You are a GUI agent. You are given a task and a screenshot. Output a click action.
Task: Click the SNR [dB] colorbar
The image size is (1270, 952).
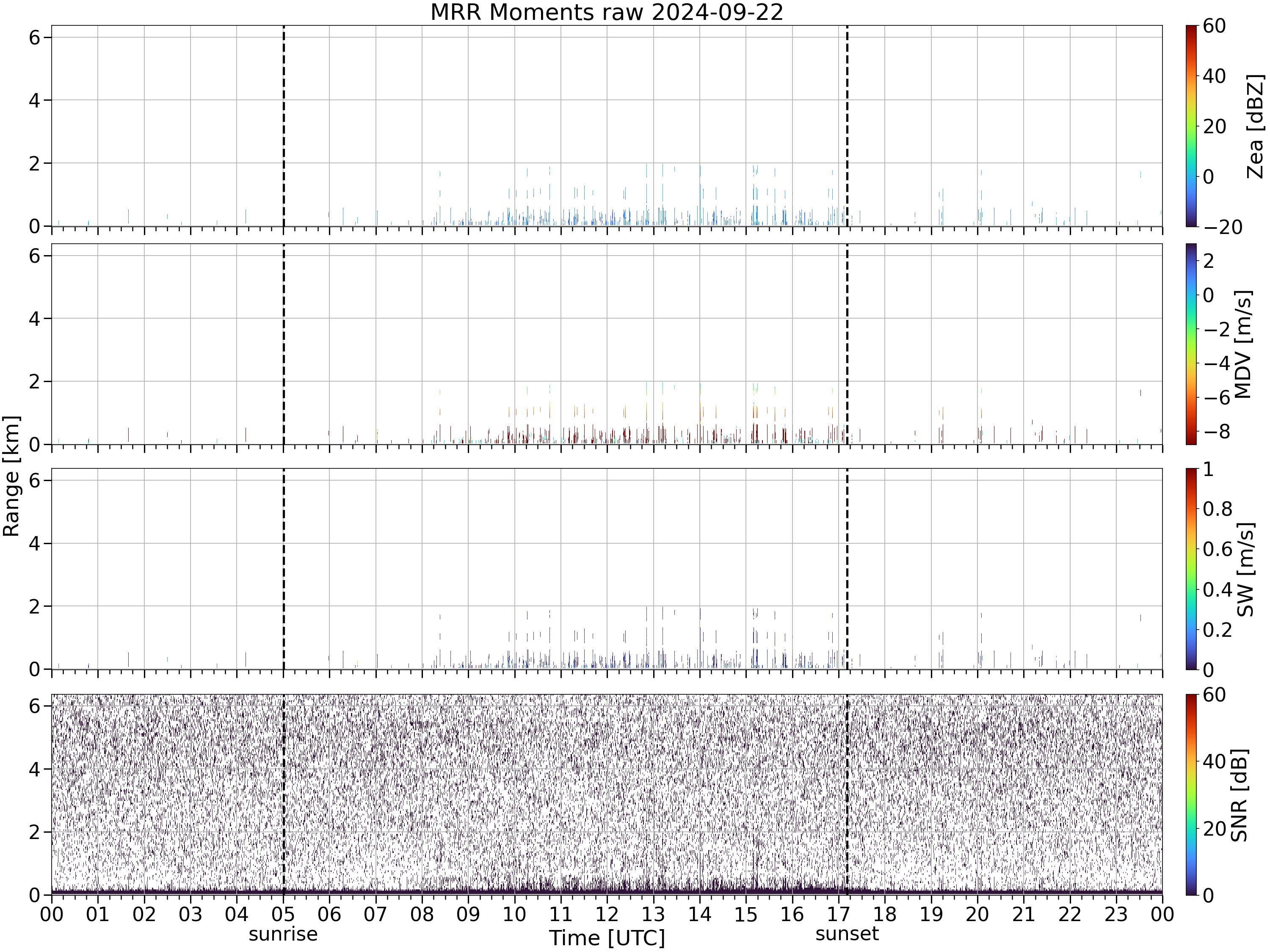tap(1191, 794)
